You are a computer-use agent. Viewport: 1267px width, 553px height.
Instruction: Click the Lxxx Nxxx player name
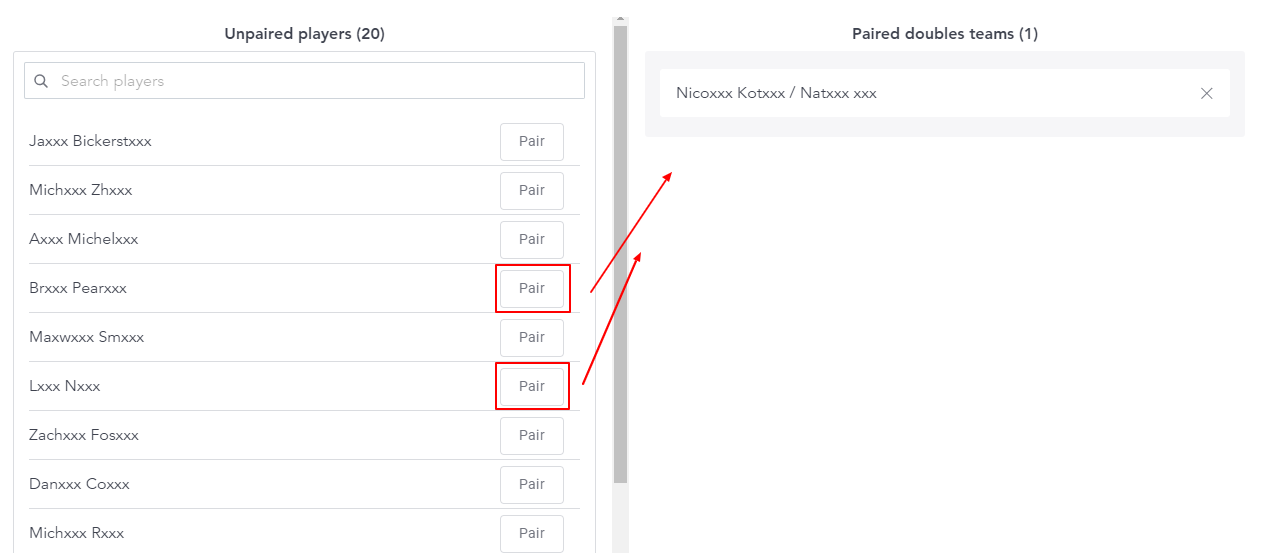tap(65, 386)
